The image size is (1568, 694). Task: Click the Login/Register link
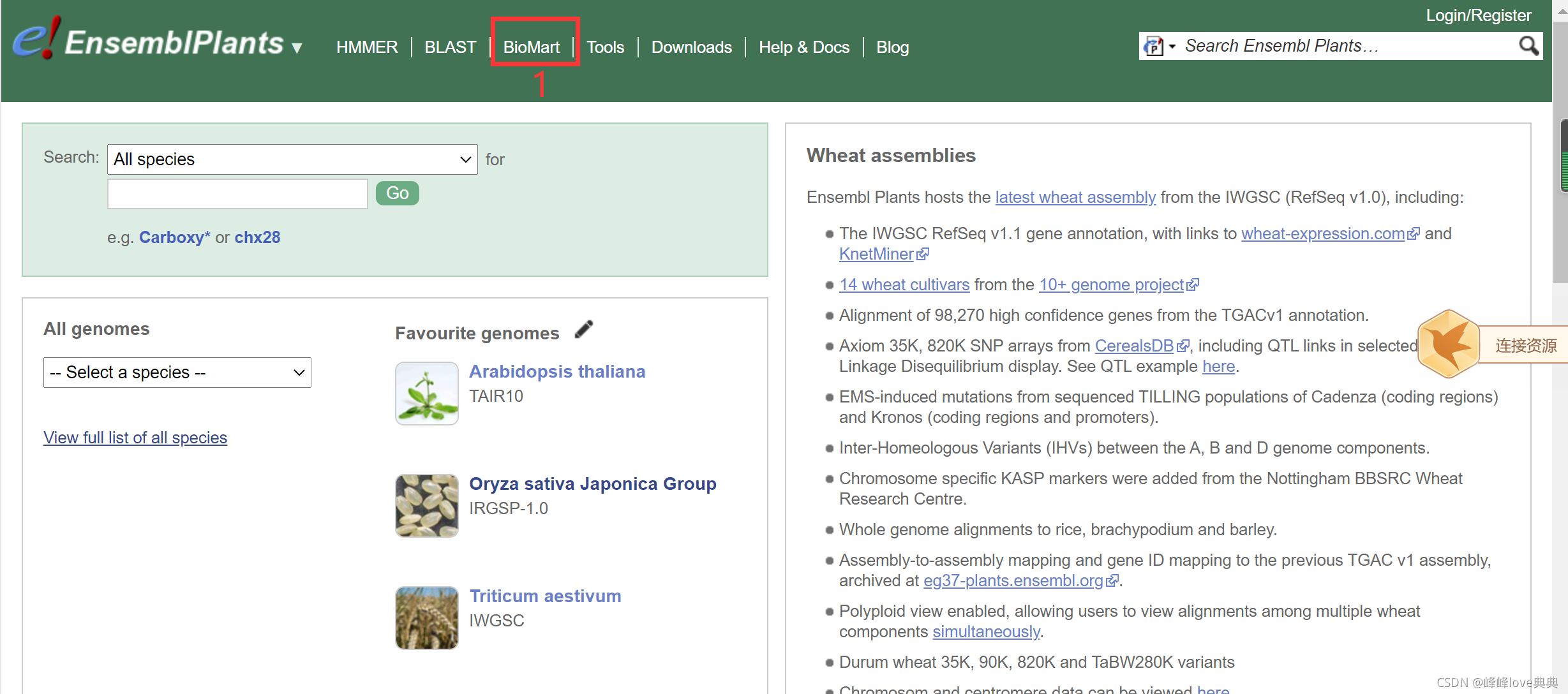pos(1478,15)
